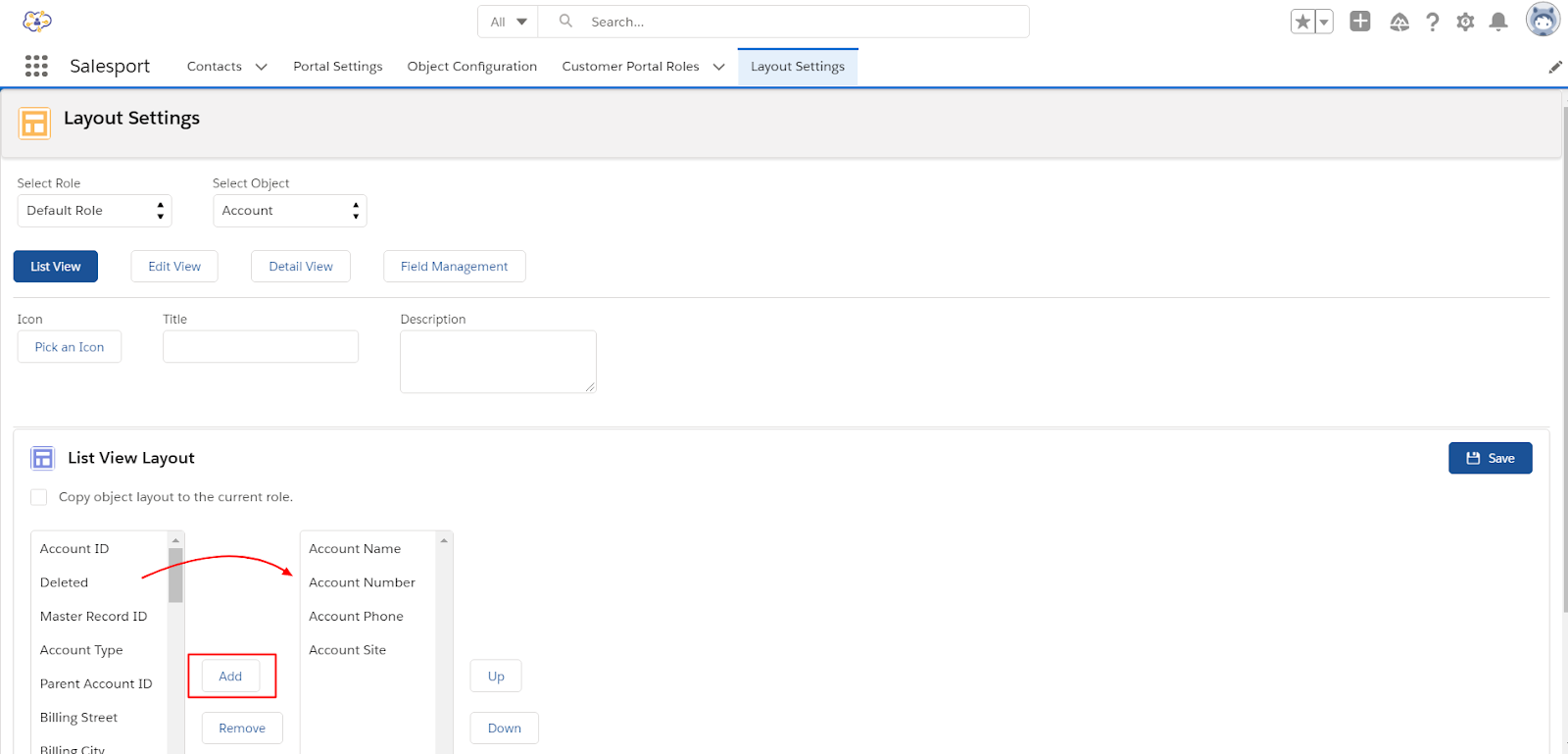
Task: Click the Add button to move field
Action: click(x=230, y=677)
